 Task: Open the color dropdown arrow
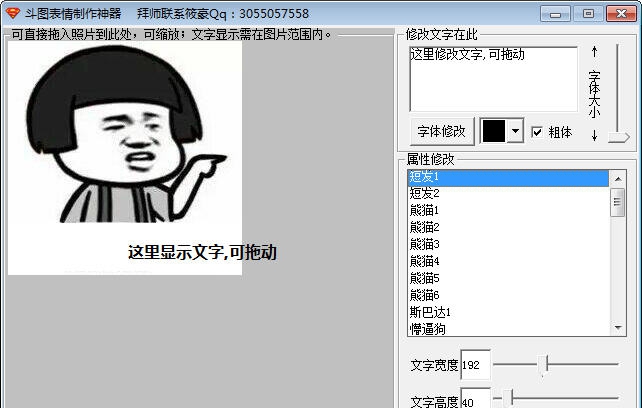pyautogui.click(x=515, y=131)
